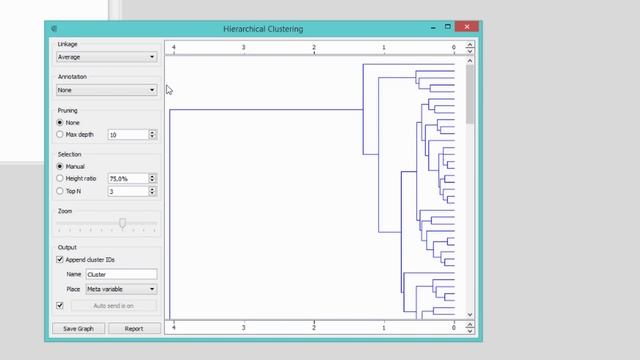
Task: Select the Max depth pruning option
Action: (x=60, y=134)
